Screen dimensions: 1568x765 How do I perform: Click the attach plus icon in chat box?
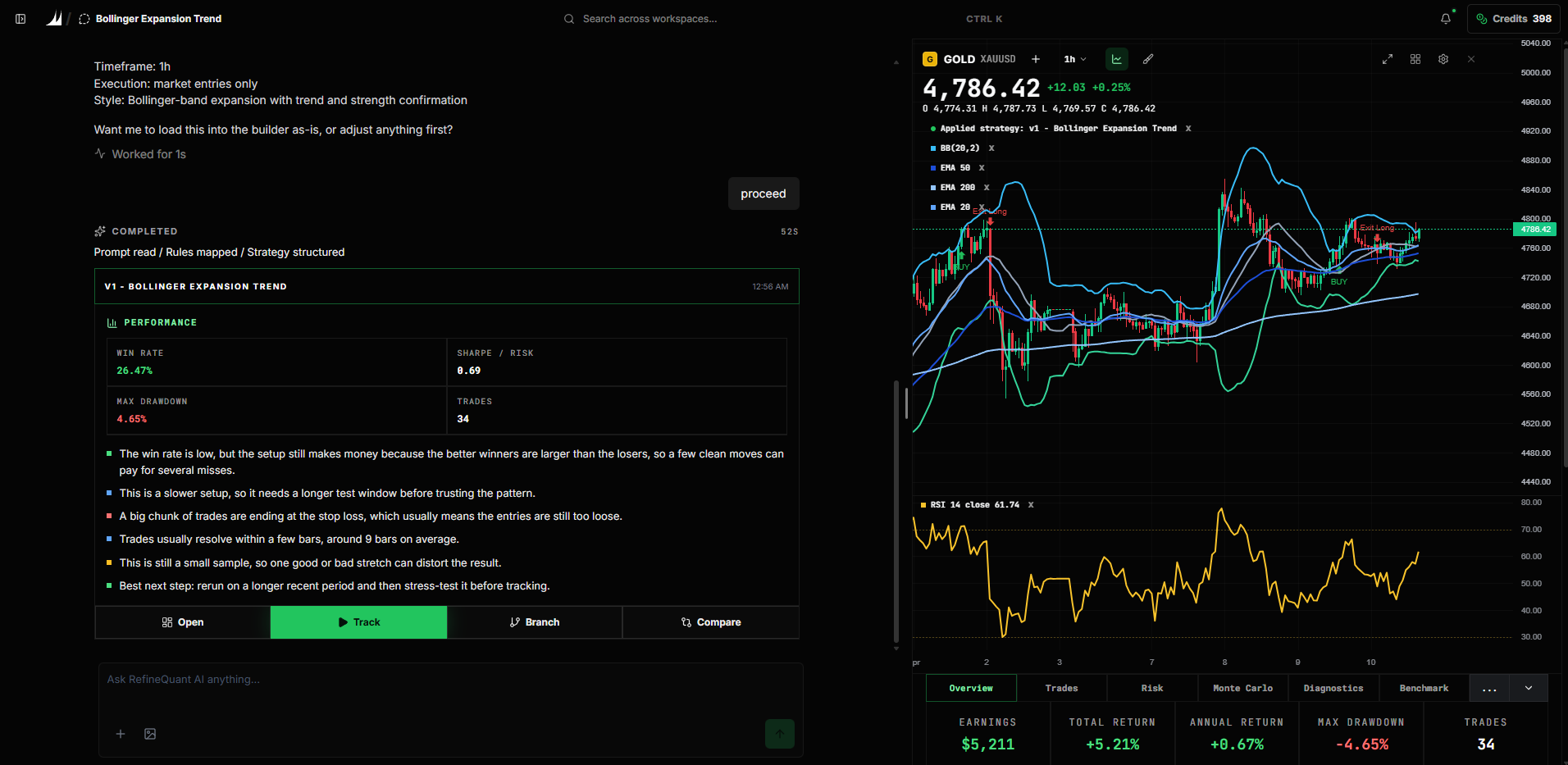121,734
